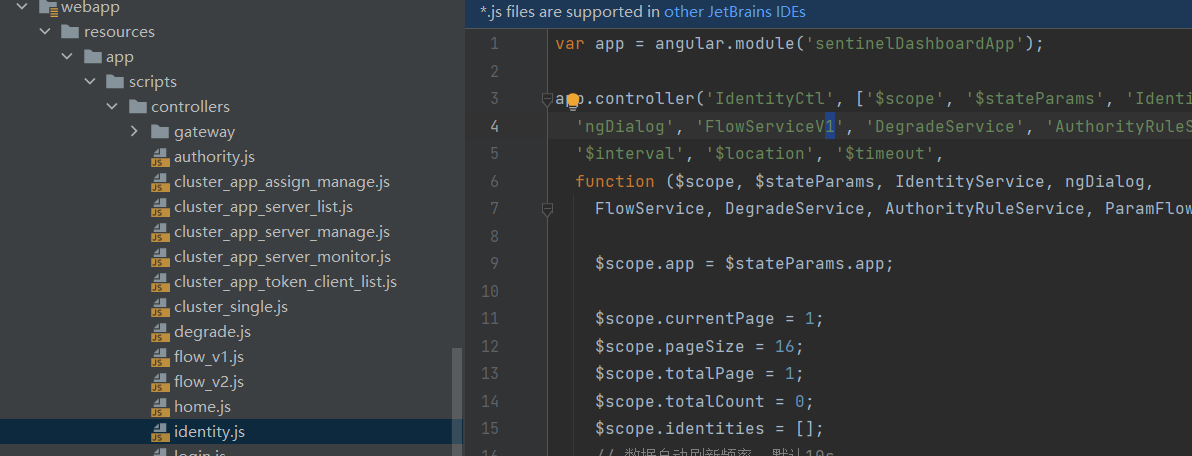The width and height of the screenshot is (1192, 456).
Task: Open cluster_app_assign_manage.js file
Action: click(x=281, y=182)
